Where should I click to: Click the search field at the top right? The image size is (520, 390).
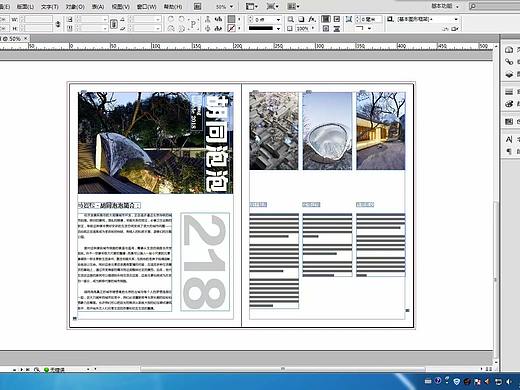pos(494,6)
